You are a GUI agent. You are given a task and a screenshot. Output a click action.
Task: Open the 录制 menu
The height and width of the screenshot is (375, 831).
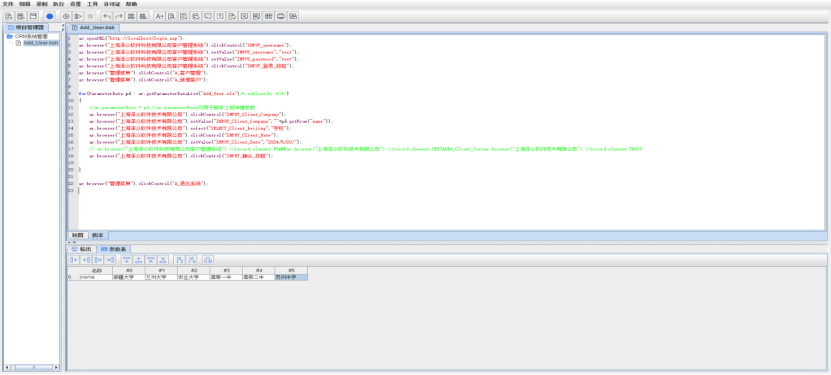[x=41, y=4]
